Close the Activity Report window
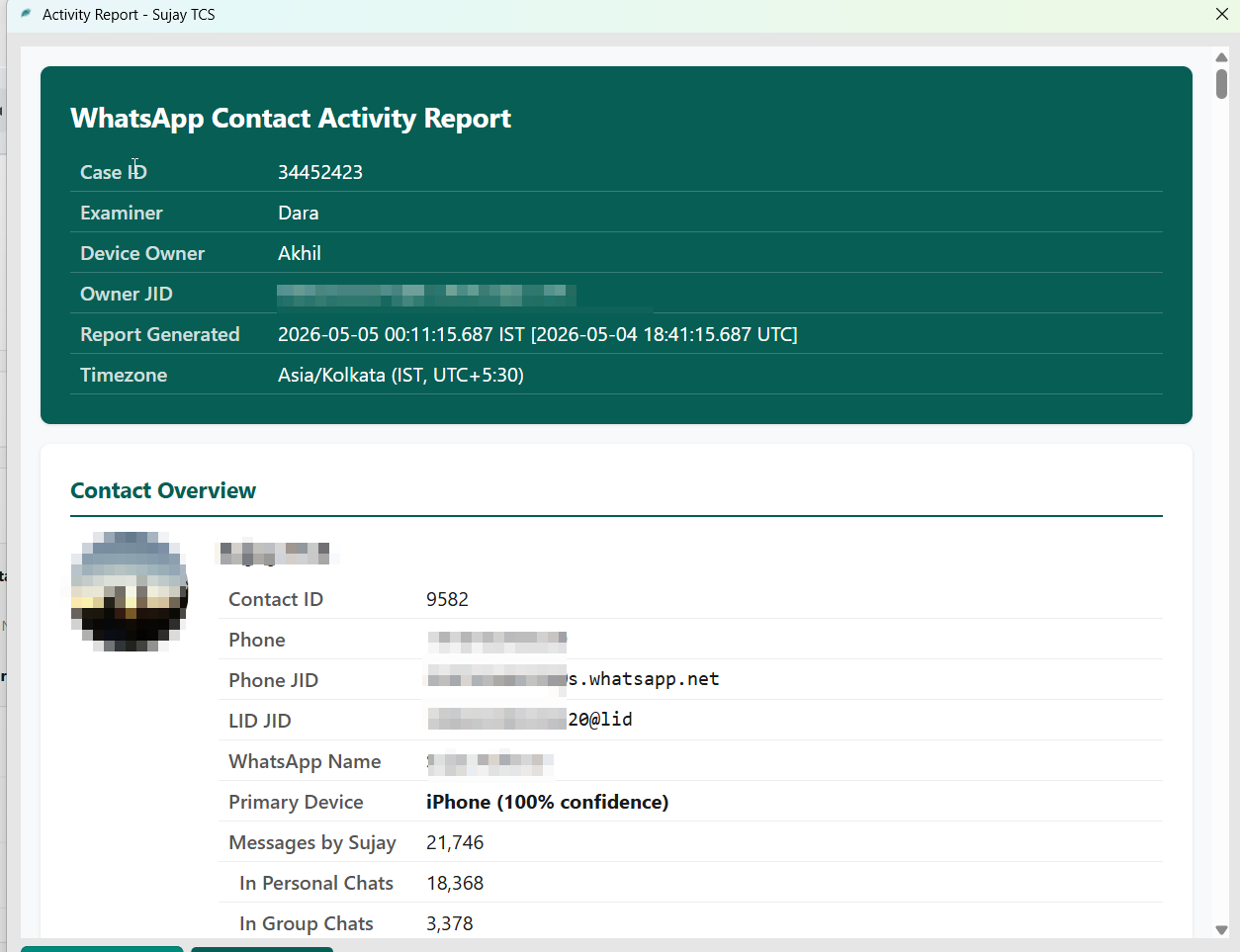Viewport: 1240px width, 952px height. click(x=1222, y=14)
